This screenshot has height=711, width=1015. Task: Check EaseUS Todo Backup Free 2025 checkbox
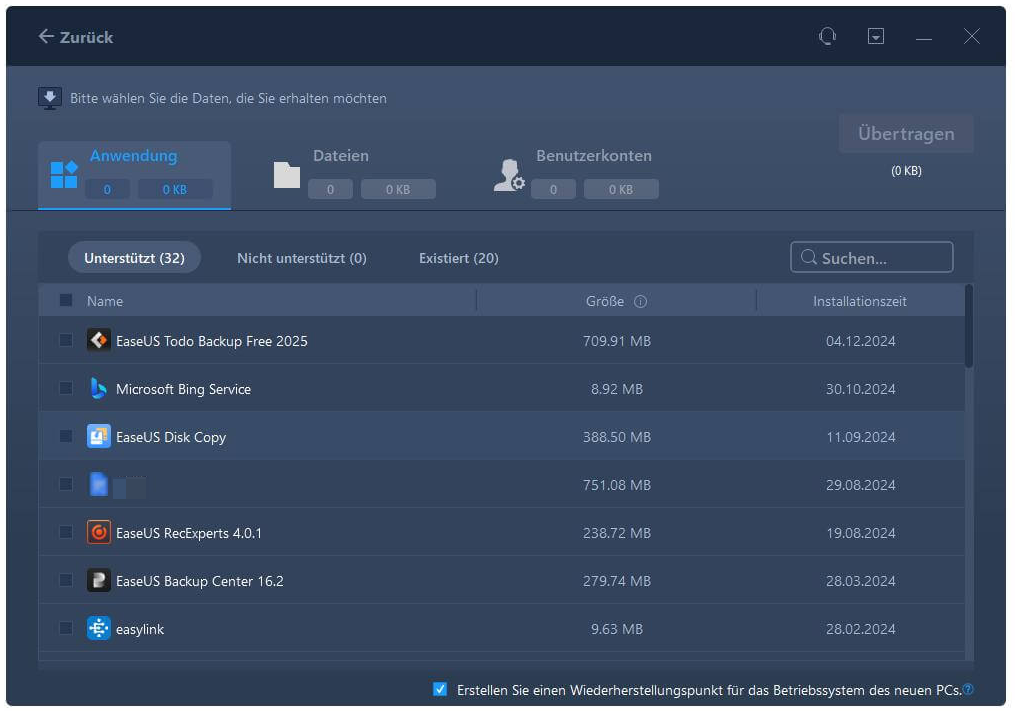tap(66, 340)
